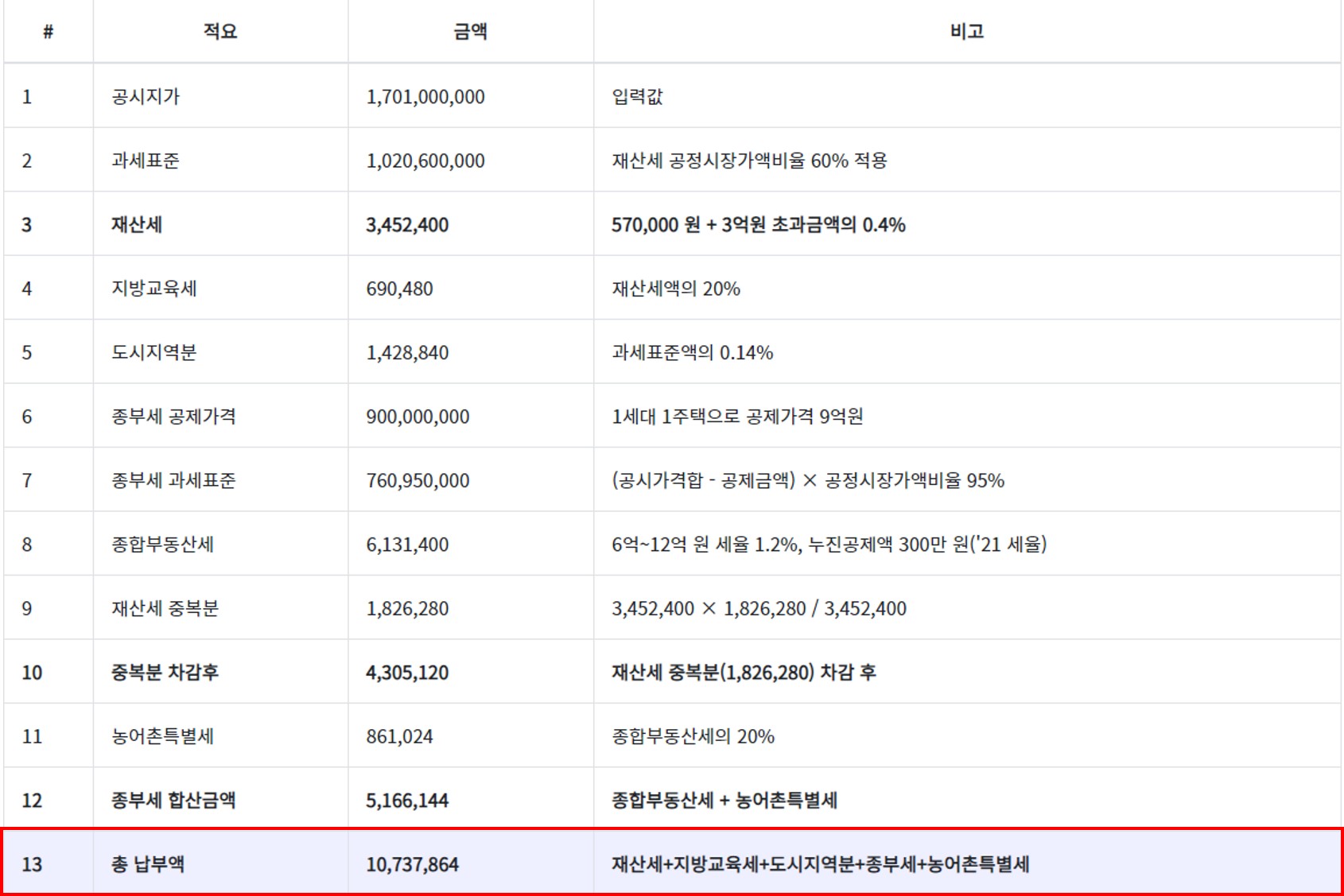
Task: Click row number 7
Action: tap(27, 480)
